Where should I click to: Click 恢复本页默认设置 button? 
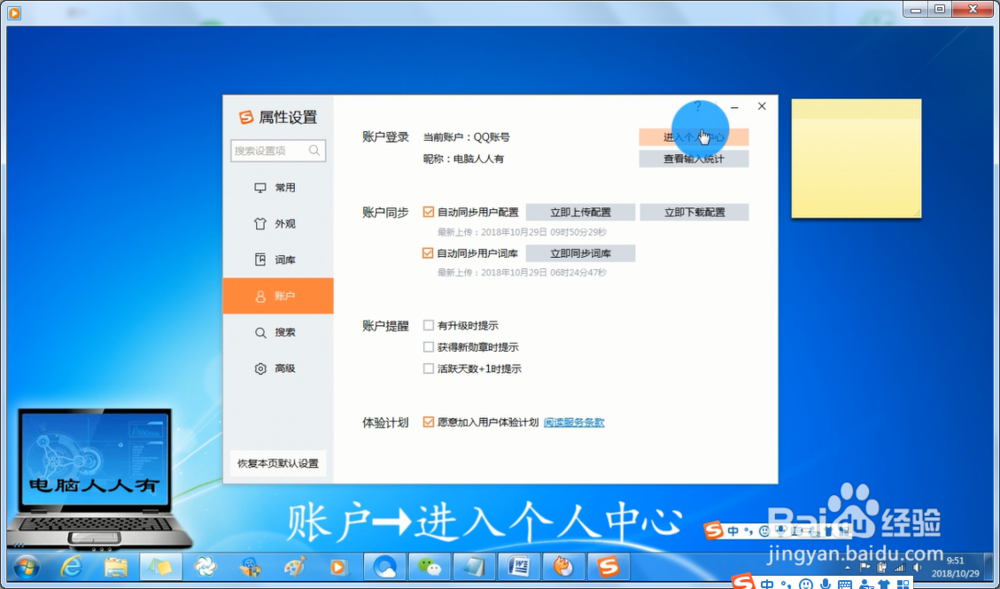pos(278,463)
